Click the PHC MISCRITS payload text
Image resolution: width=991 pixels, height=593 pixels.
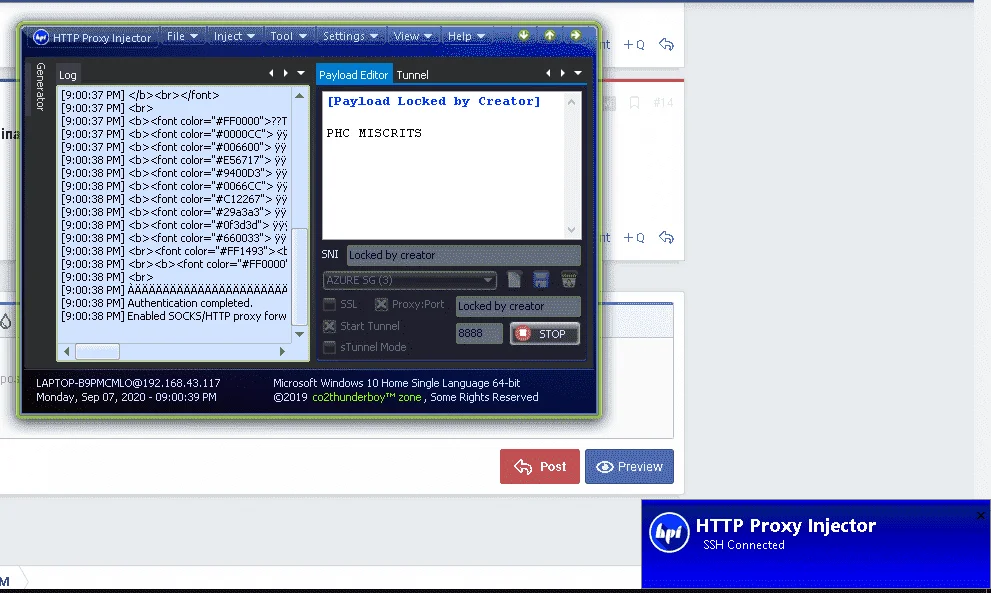[x=374, y=133]
